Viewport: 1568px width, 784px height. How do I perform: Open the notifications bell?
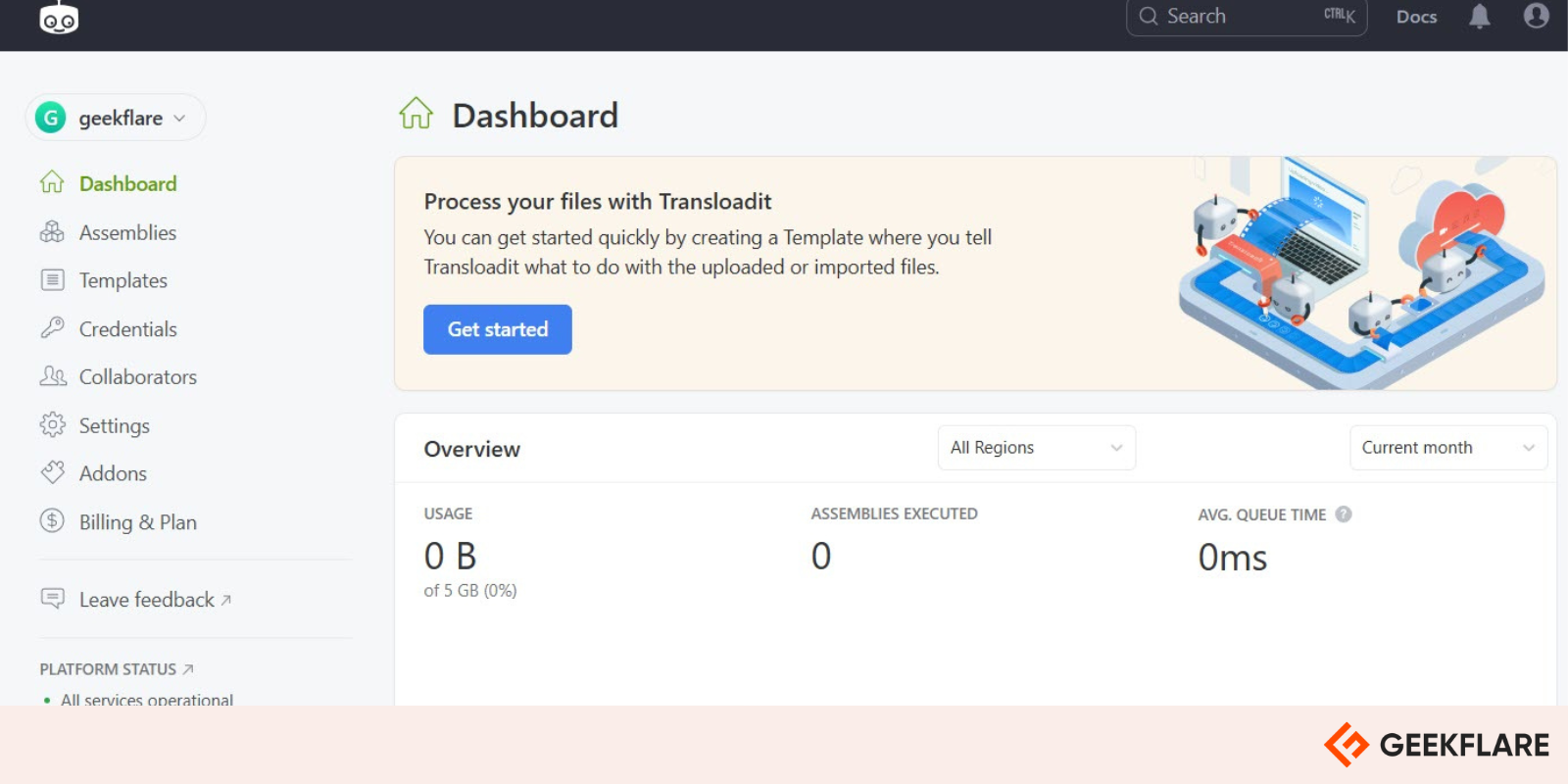tap(1480, 16)
